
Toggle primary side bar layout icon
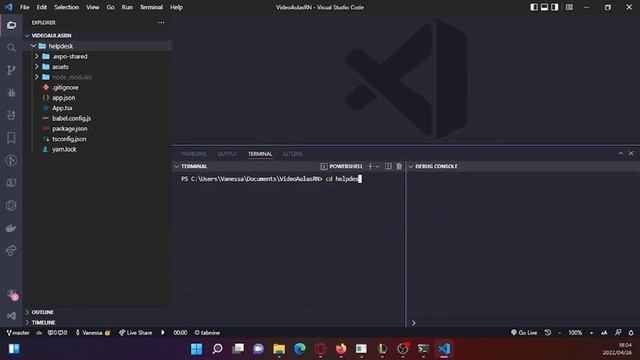tap(534, 7)
